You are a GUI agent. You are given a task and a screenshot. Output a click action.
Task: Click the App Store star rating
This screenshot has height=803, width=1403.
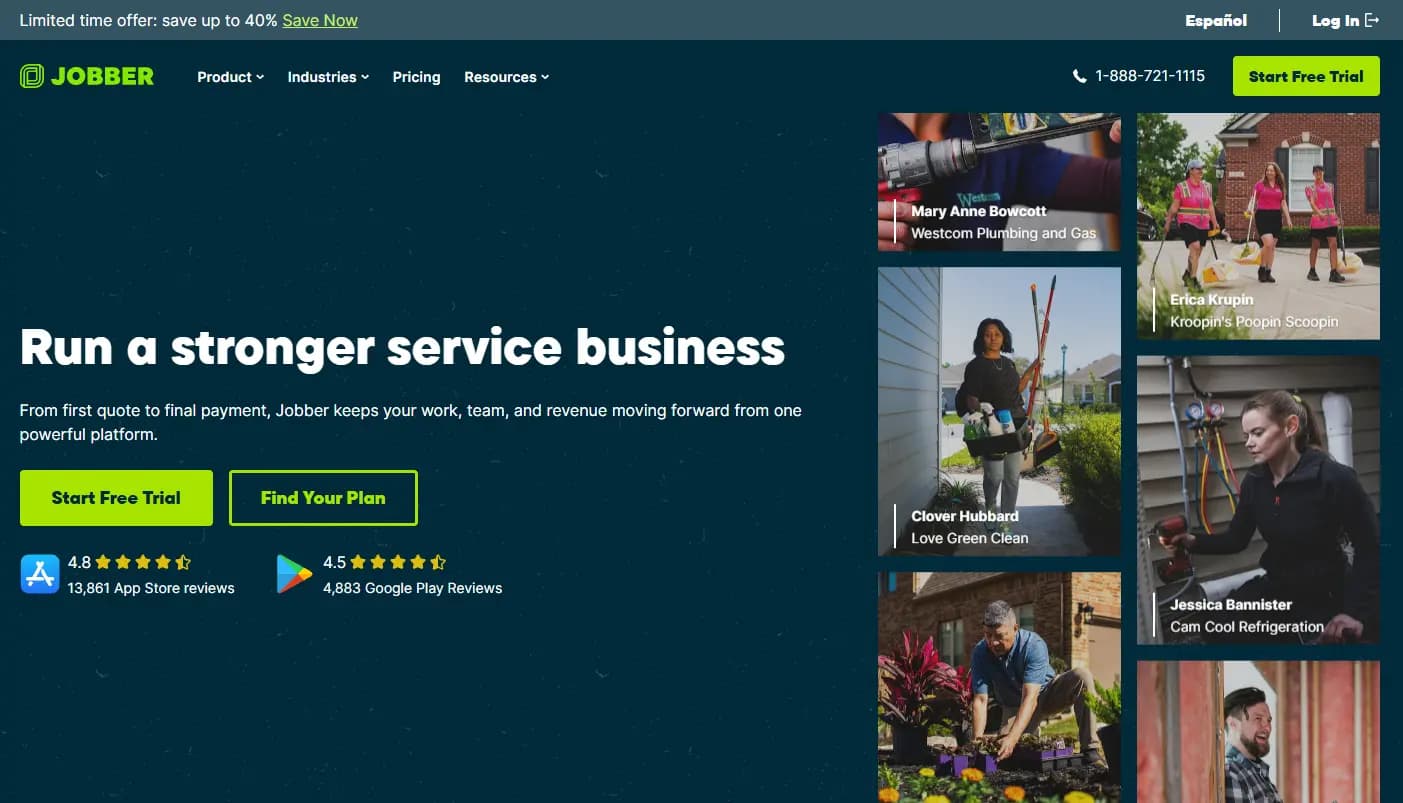click(143, 562)
